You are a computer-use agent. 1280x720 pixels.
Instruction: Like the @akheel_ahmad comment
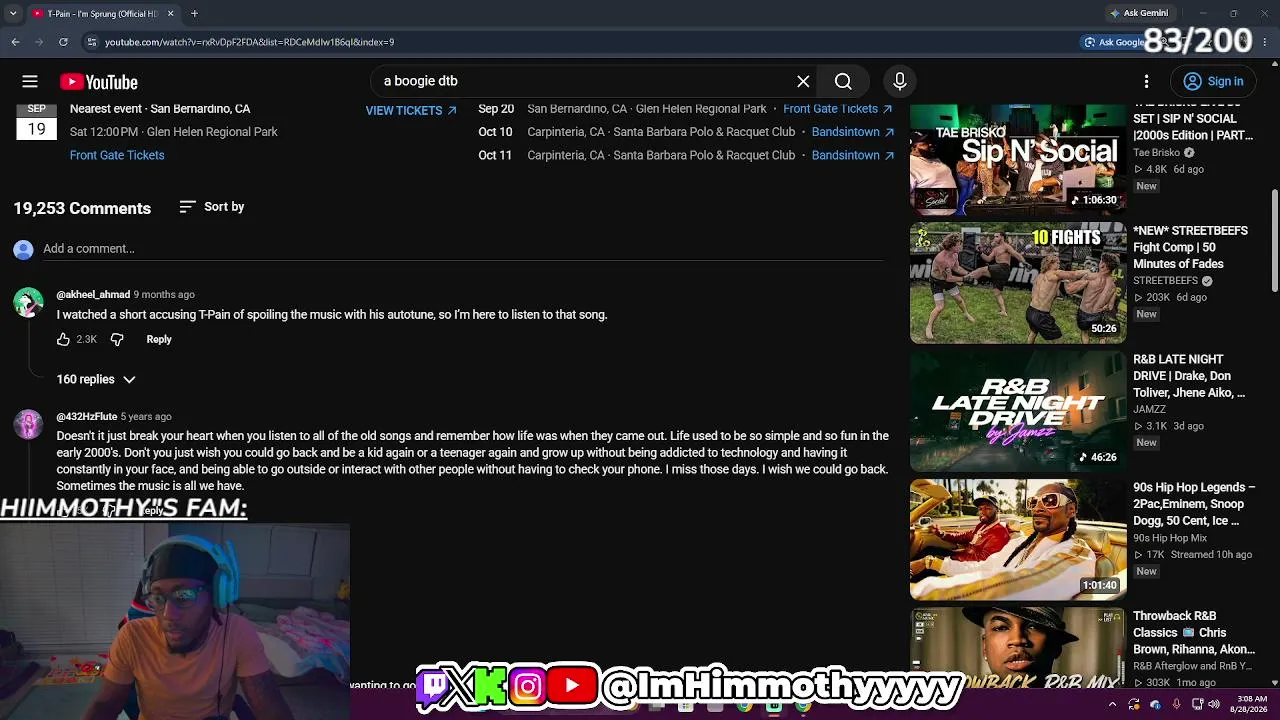click(63, 339)
